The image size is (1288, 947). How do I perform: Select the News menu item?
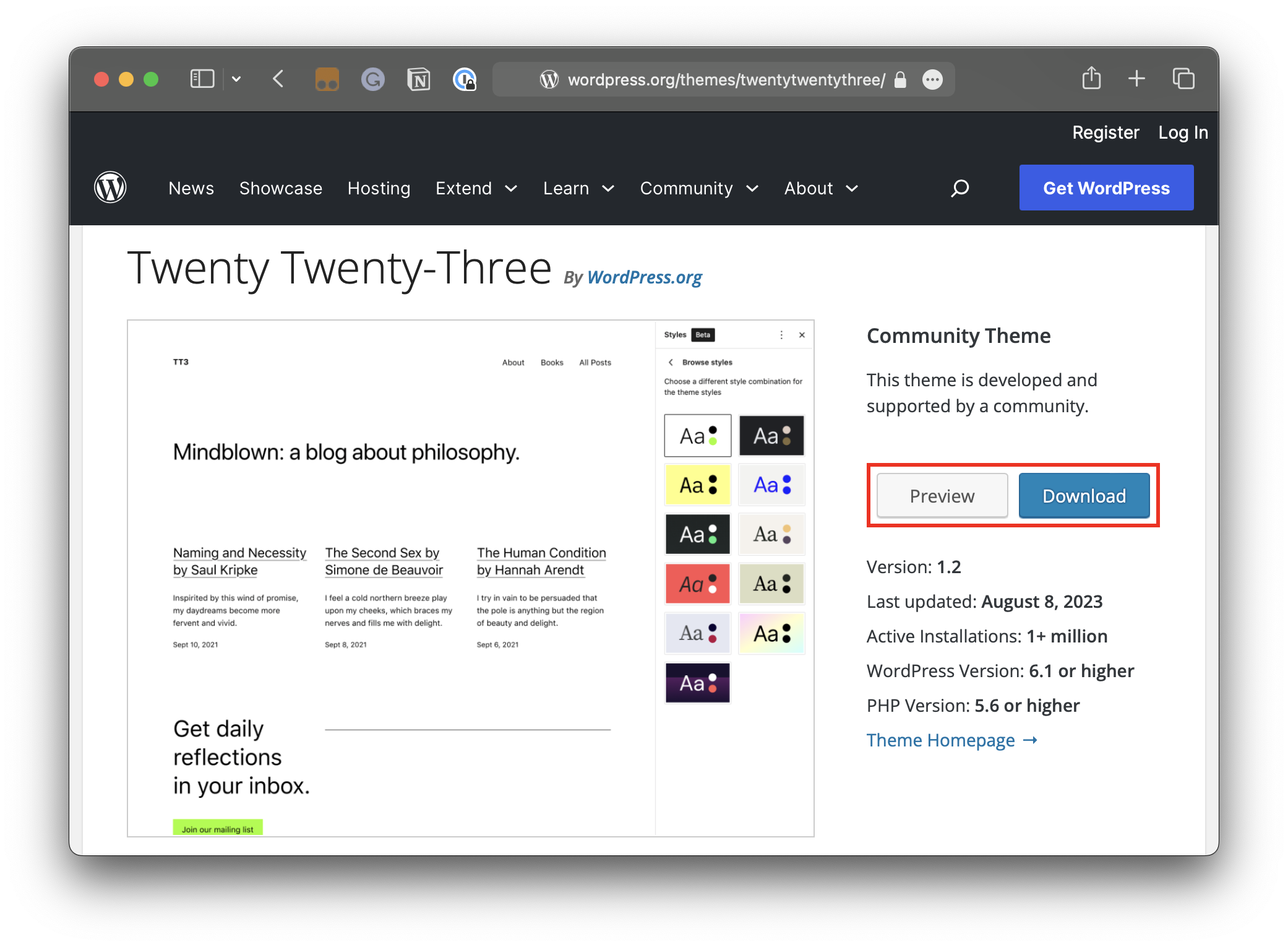(x=191, y=188)
